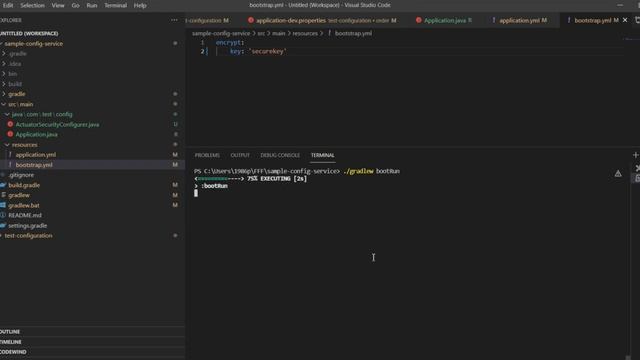Open application.yml in the explorer tree
Image resolution: width=640 pixels, height=360 pixels.
click(36, 155)
